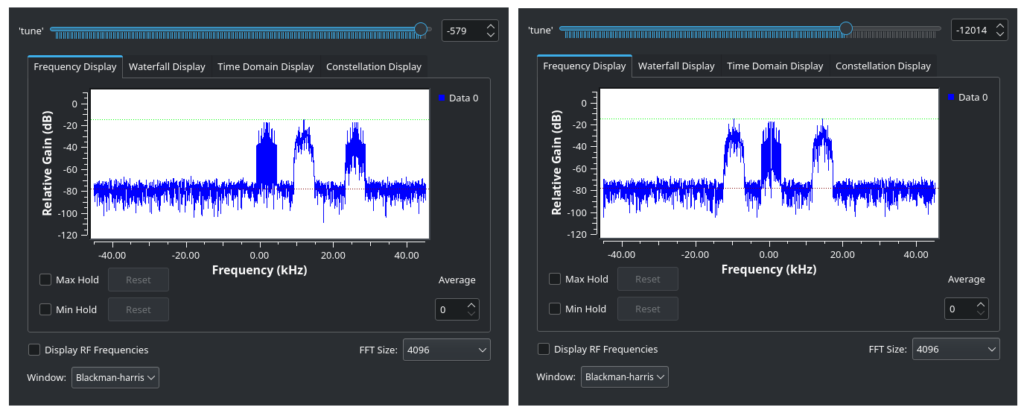The image size is (1024, 413).
Task: Click the tune slider handle in the right panel
Action: [846, 29]
